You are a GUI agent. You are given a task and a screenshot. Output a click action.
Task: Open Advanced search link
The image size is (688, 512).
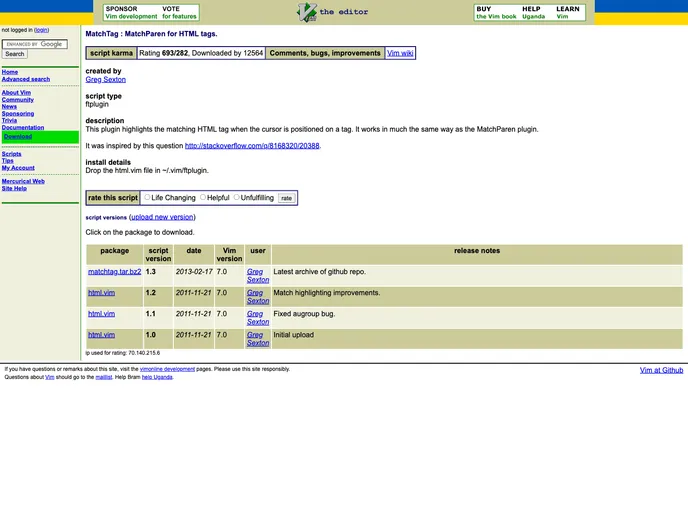coord(26,79)
